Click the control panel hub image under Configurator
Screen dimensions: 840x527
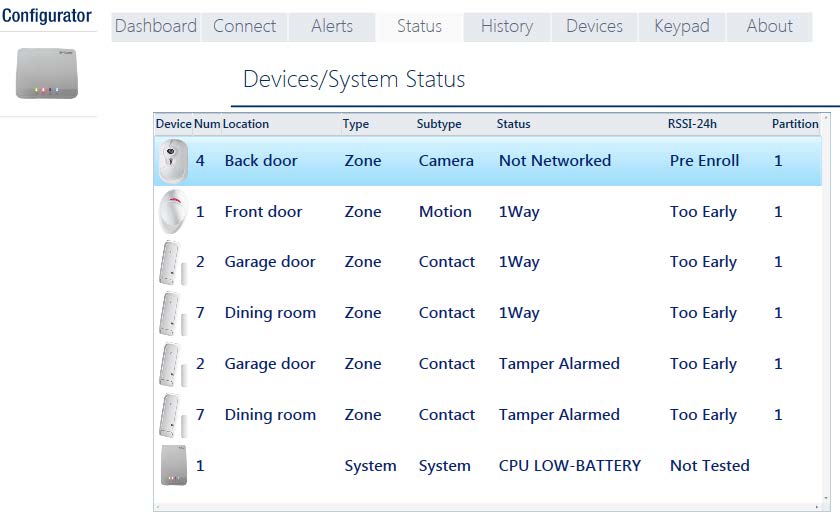click(x=47, y=73)
